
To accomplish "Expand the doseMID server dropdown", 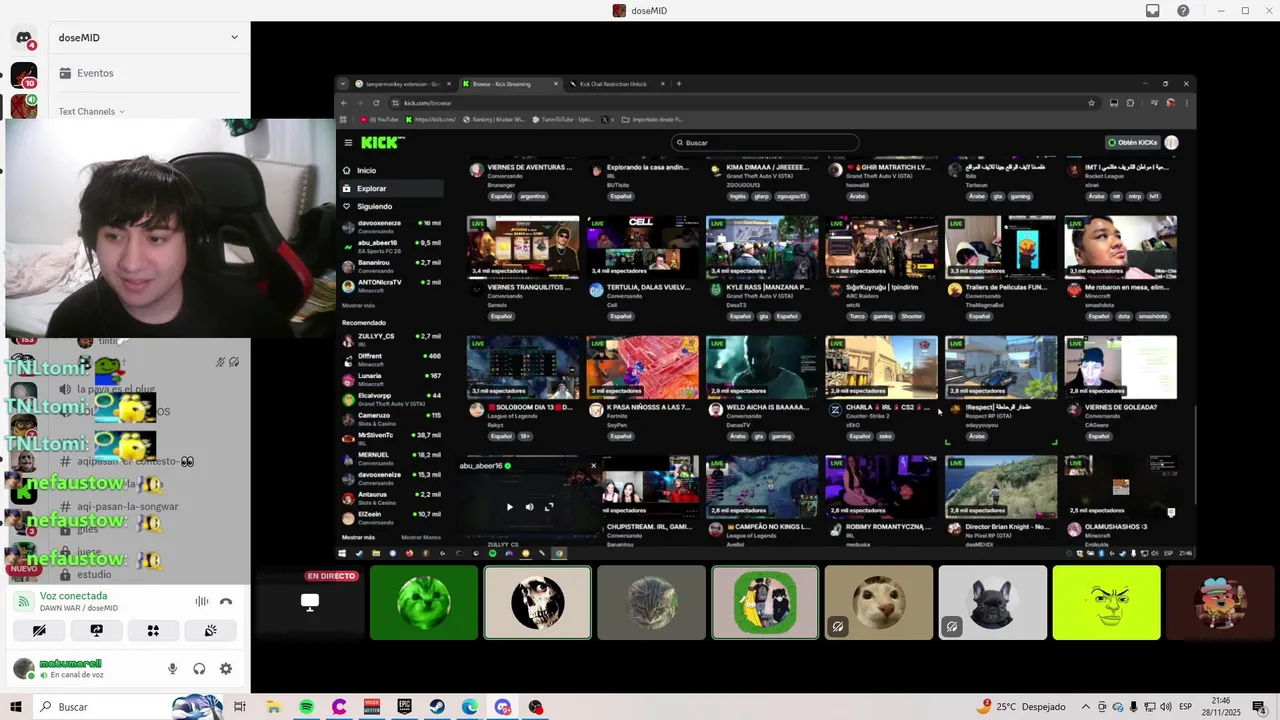I will tap(234, 38).
